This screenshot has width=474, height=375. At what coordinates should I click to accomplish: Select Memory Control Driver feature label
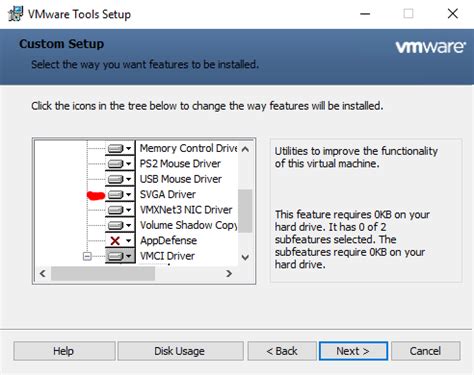(188, 148)
